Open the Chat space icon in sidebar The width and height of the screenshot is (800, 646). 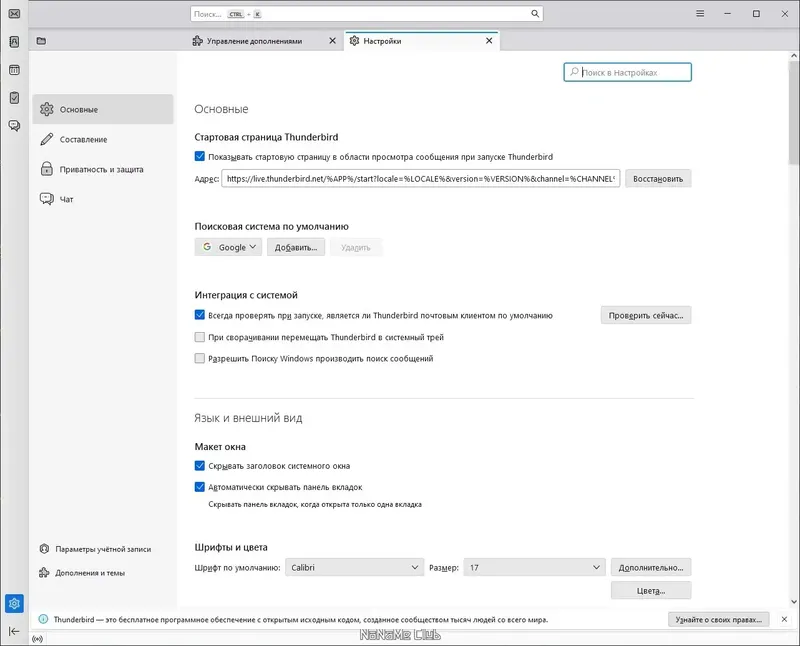(x=14, y=126)
